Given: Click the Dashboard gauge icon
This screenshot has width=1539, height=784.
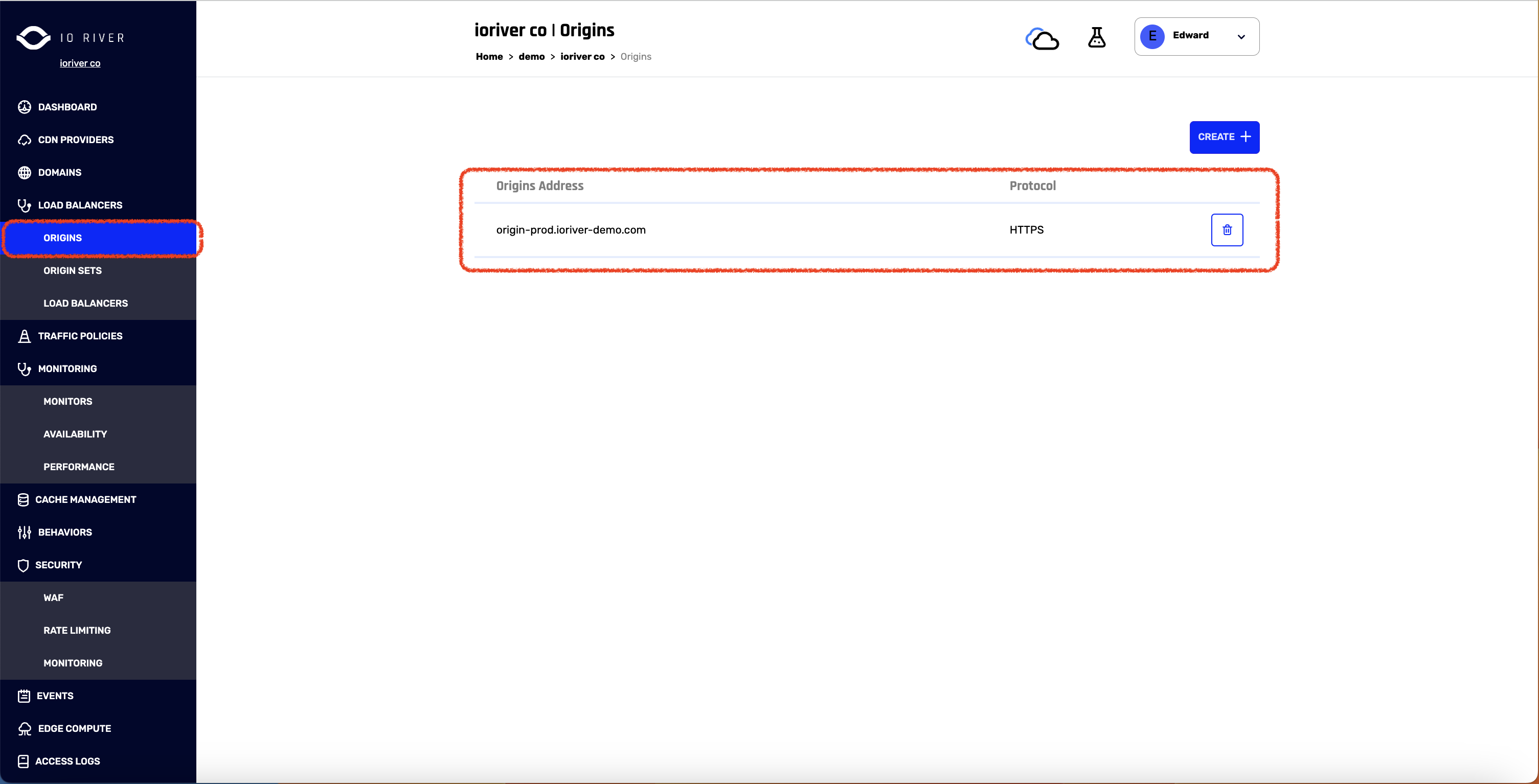Looking at the screenshot, I should tap(25, 107).
